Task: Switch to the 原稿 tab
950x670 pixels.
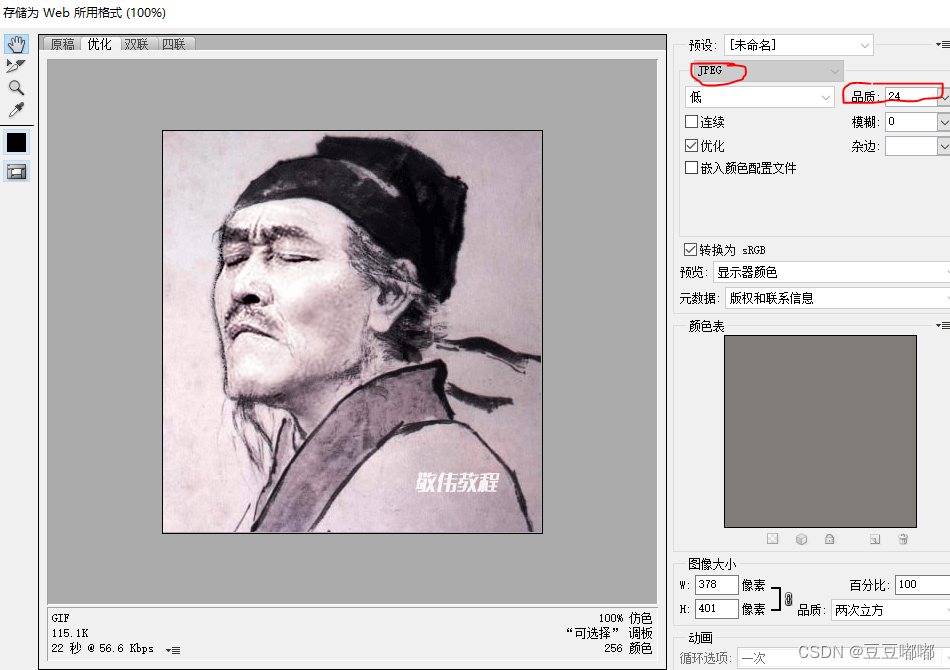Action: click(x=62, y=44)
